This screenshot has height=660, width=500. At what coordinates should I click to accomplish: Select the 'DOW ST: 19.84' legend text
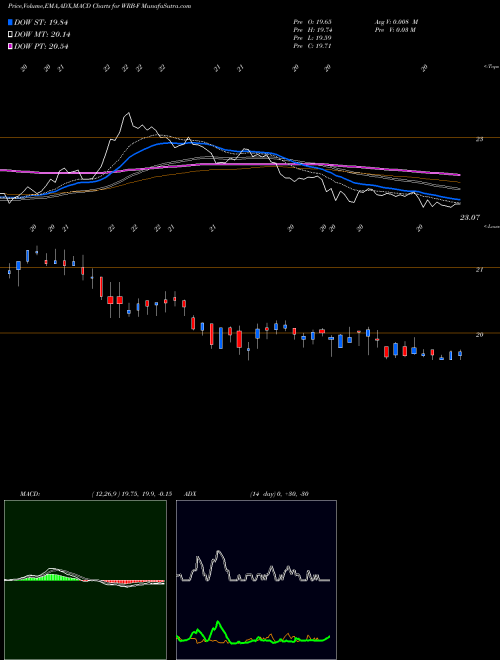pos(41,23)
